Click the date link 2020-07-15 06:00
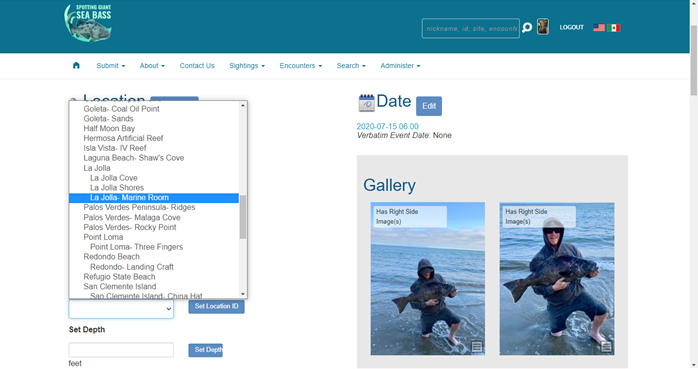Image resolution: width=698 pixels, height=369 pixels. point(387,126)
